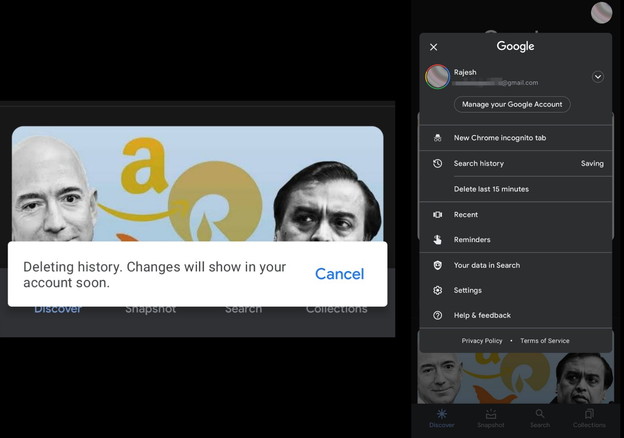Viewport: 624px width, 438px height.
Task: Click the Reminders hand icon
Action: coord(437,240)
